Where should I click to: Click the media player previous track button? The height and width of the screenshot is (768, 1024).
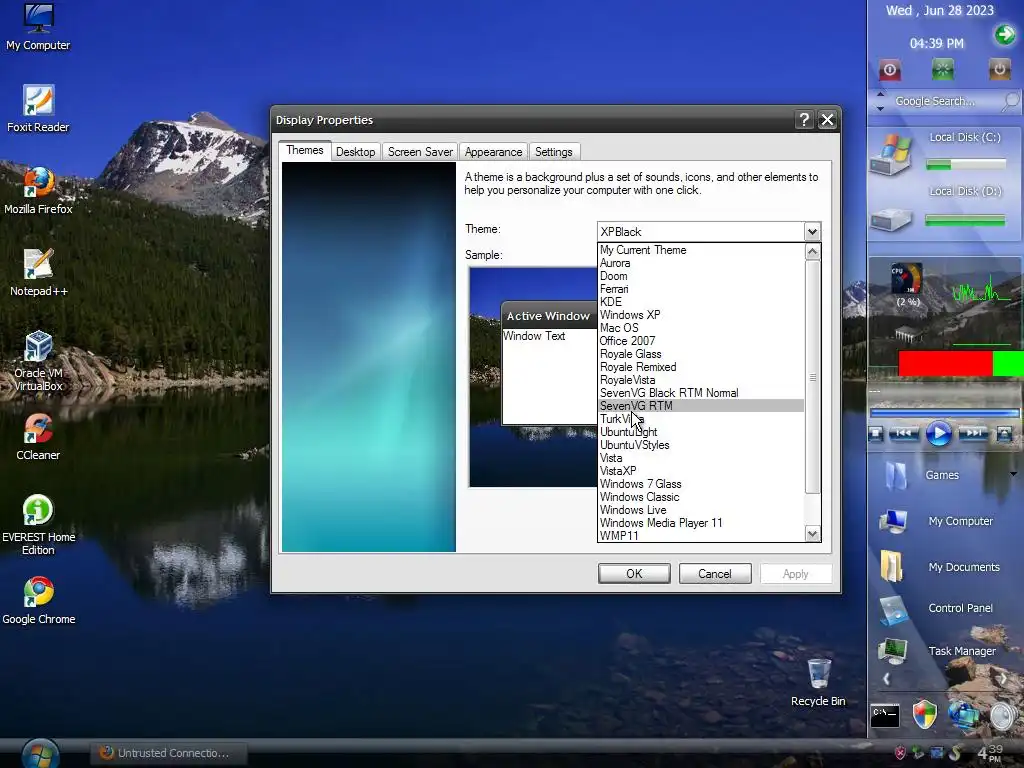click(904, 433)
